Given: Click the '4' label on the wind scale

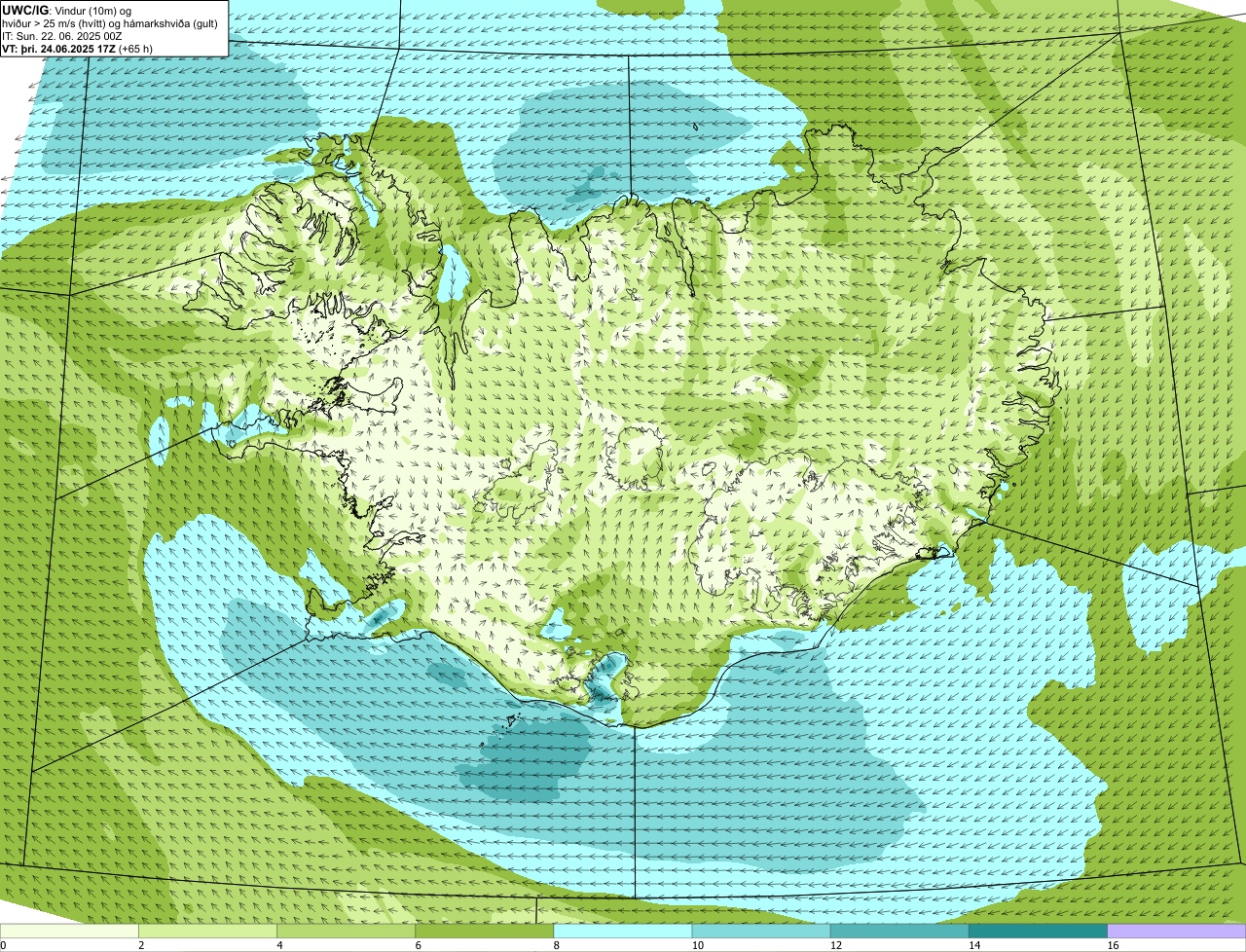Looking at the screenshot, I should pyautogui.click(x=279, y=945).
